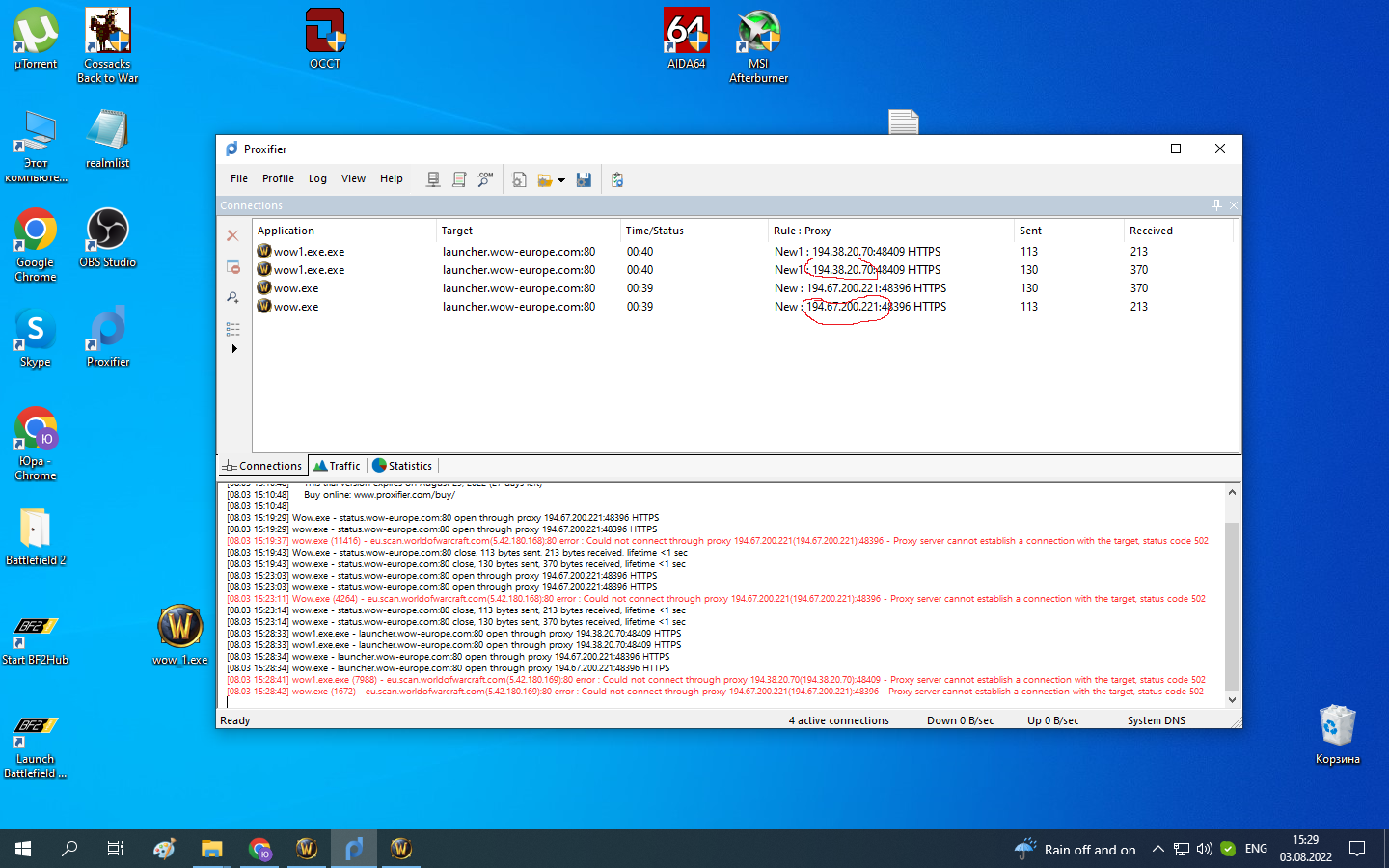Click the block application sidebar icon
Image resolution: width=1389 pixels, height=868 pixels.
point(232,267)
